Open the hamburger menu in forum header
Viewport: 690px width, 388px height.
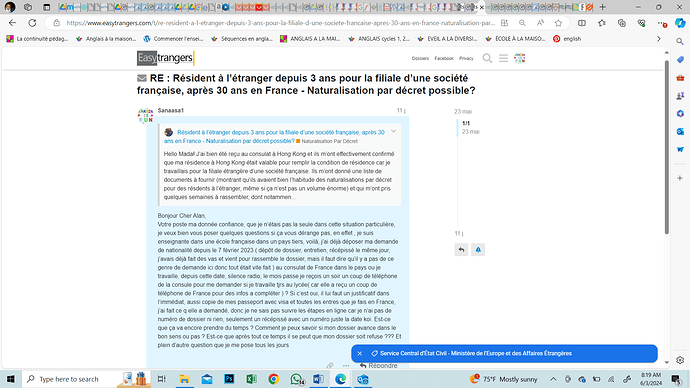pos(503,58)
